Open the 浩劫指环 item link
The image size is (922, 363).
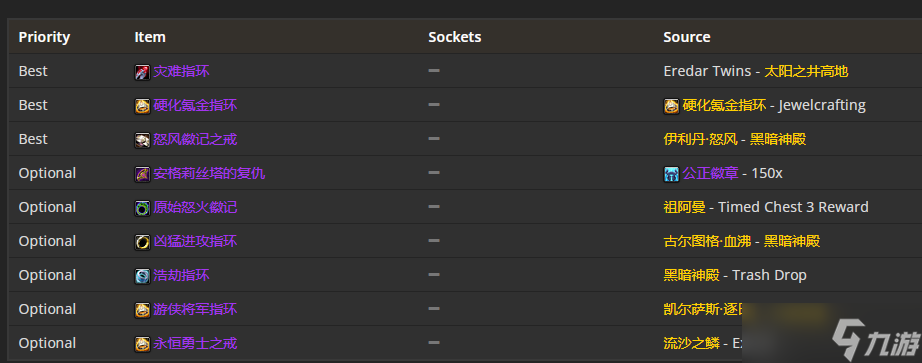tap(181, 275)
